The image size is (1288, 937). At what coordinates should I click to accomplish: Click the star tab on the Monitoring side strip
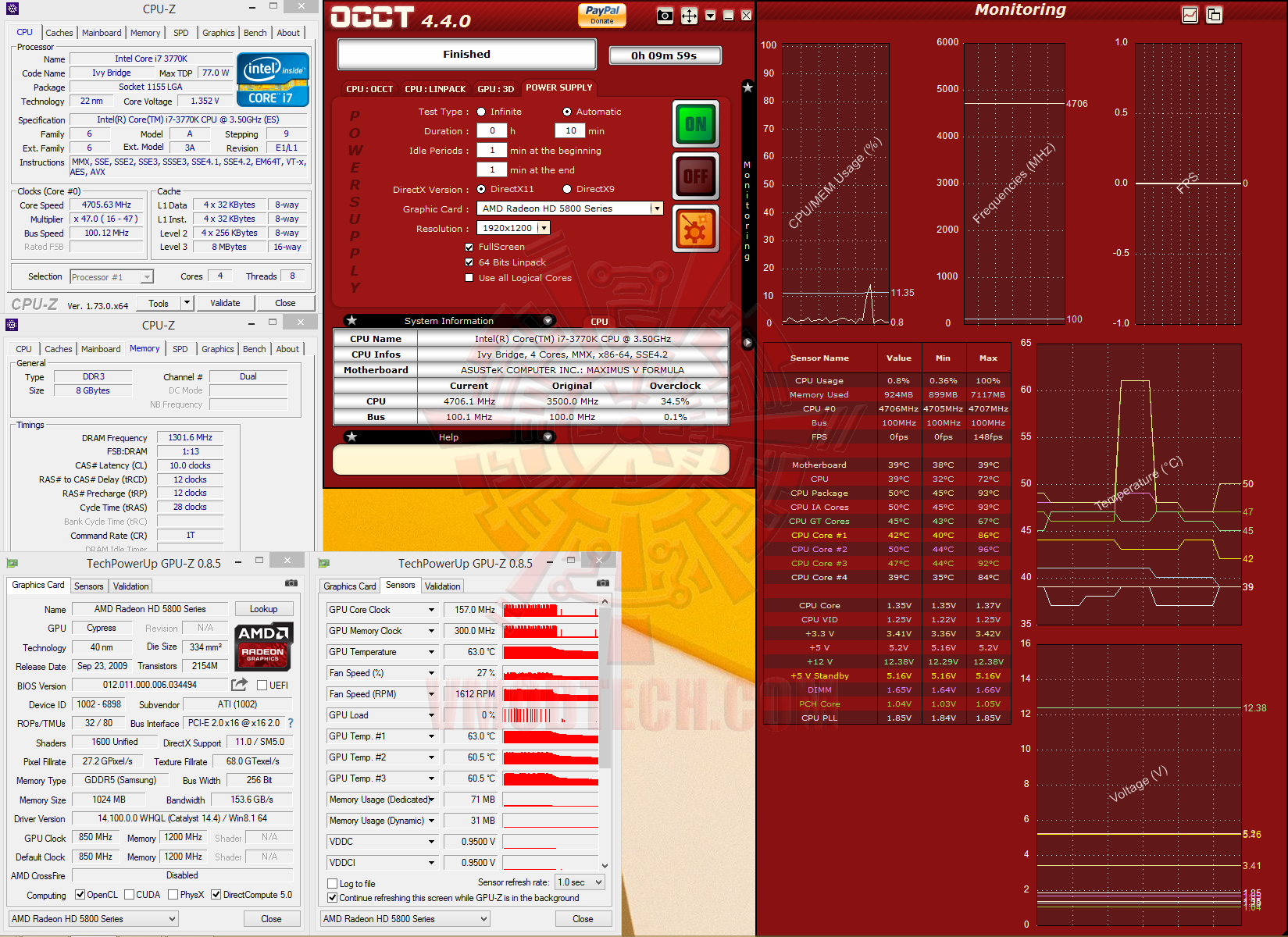pyautogui.click(x=747, y=87)
